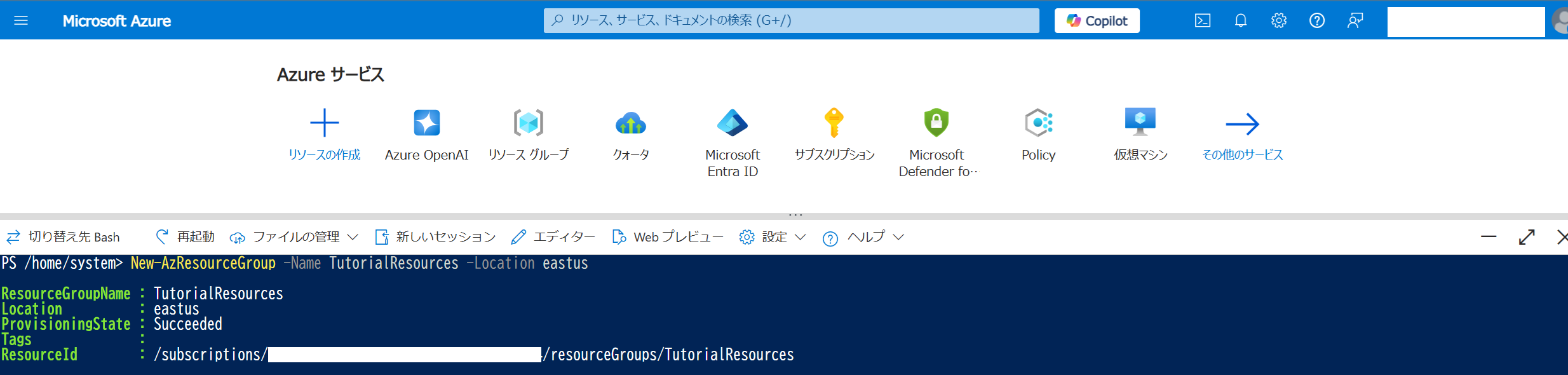Image resolution: width=1568 pixels, height=375 pixels.
Task: Open help question mark in header
Action: coord(1317,20)
